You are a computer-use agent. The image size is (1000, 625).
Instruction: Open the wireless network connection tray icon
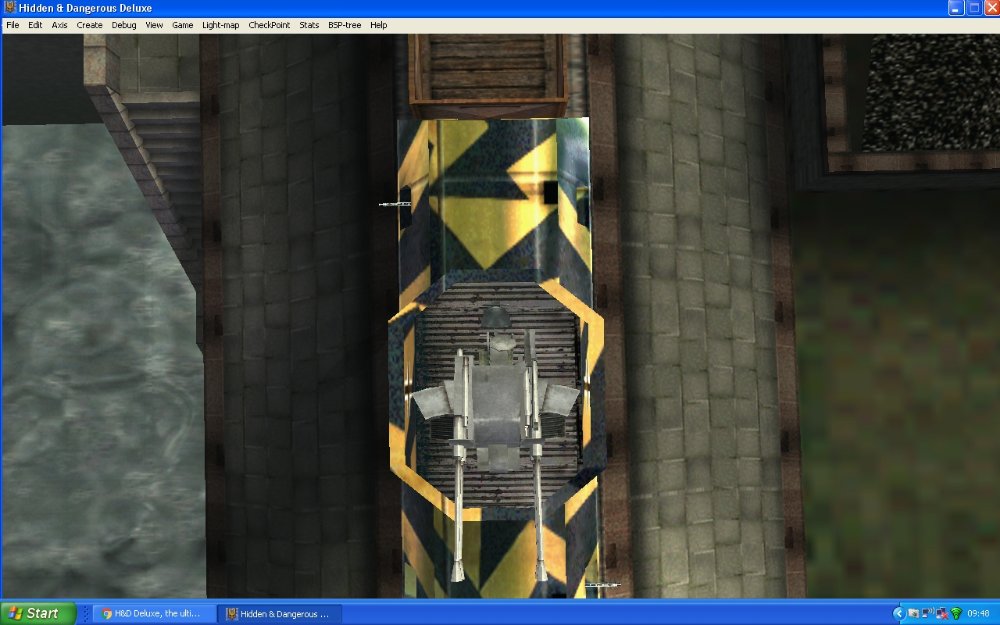(927, 614)
